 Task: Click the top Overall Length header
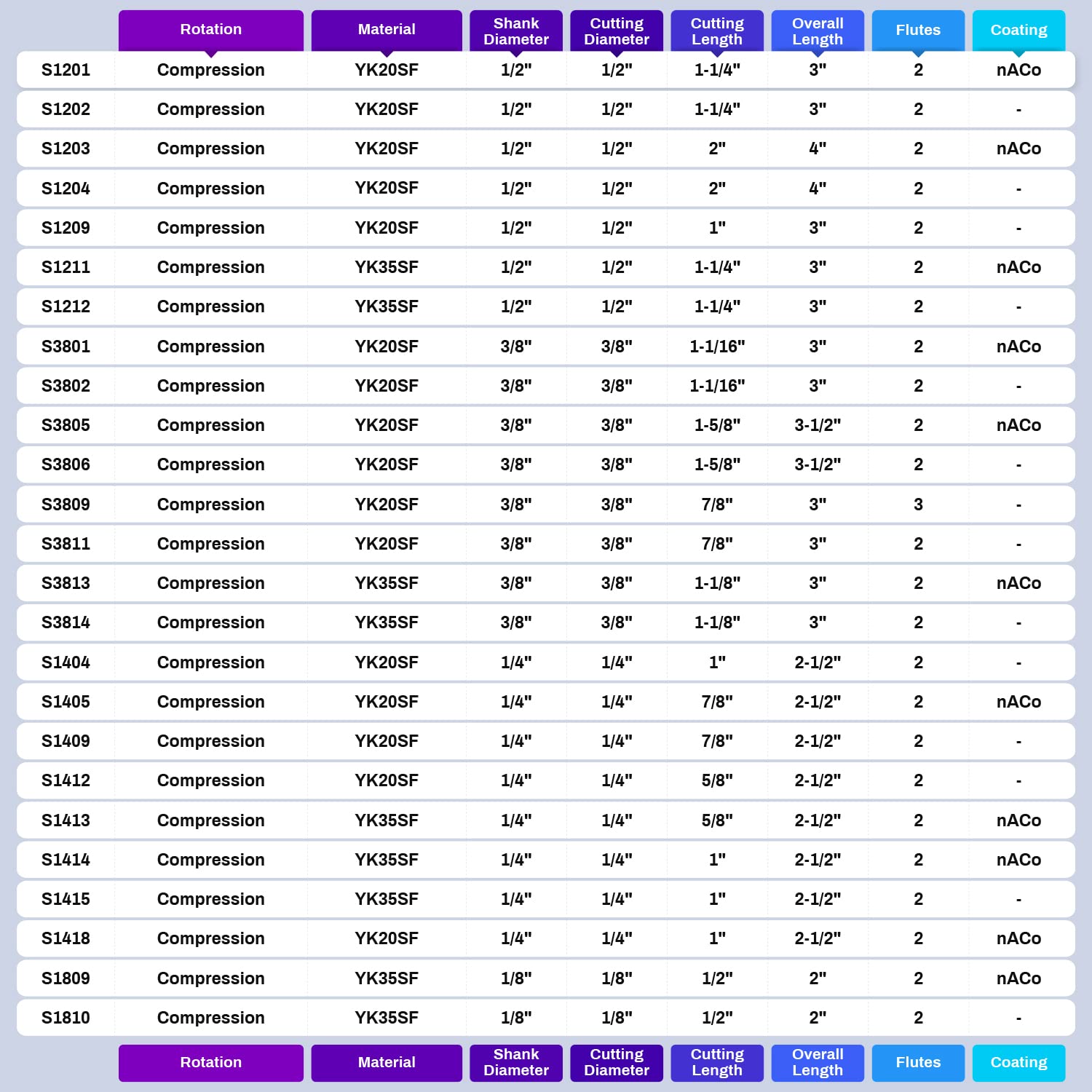coord(818,30)
